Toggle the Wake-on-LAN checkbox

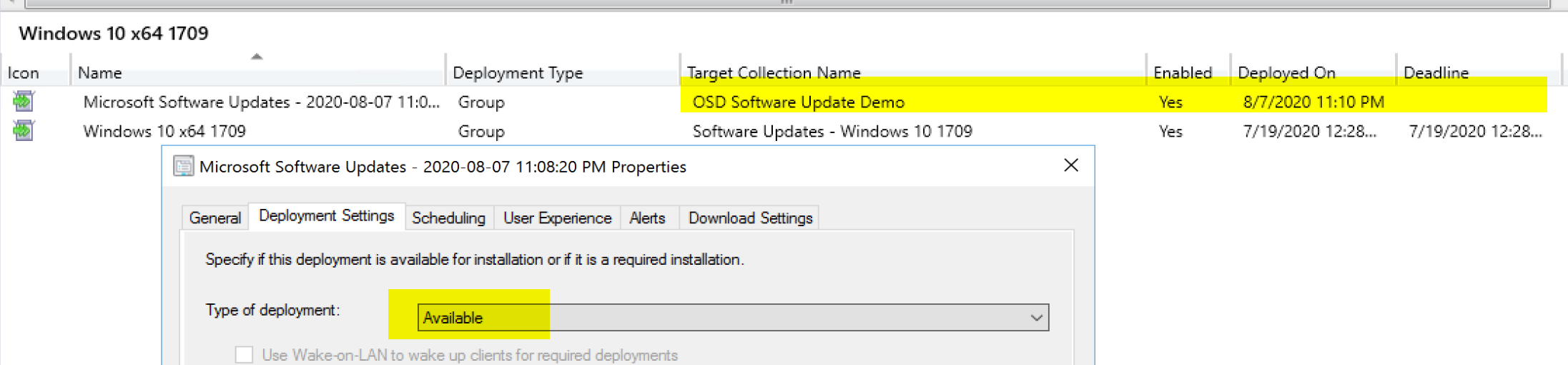click(x=245, y=355)
